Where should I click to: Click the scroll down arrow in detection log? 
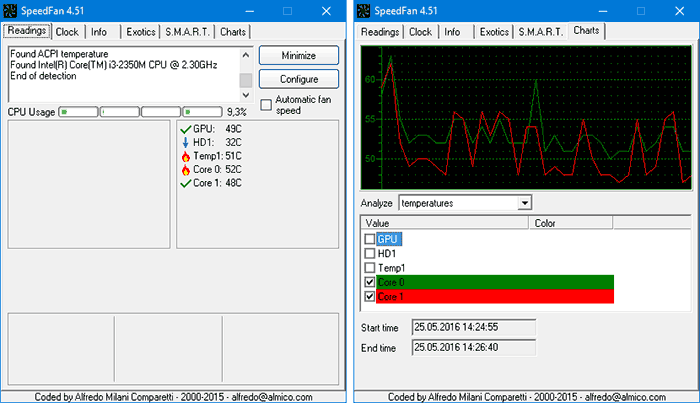tap(246, 95)
